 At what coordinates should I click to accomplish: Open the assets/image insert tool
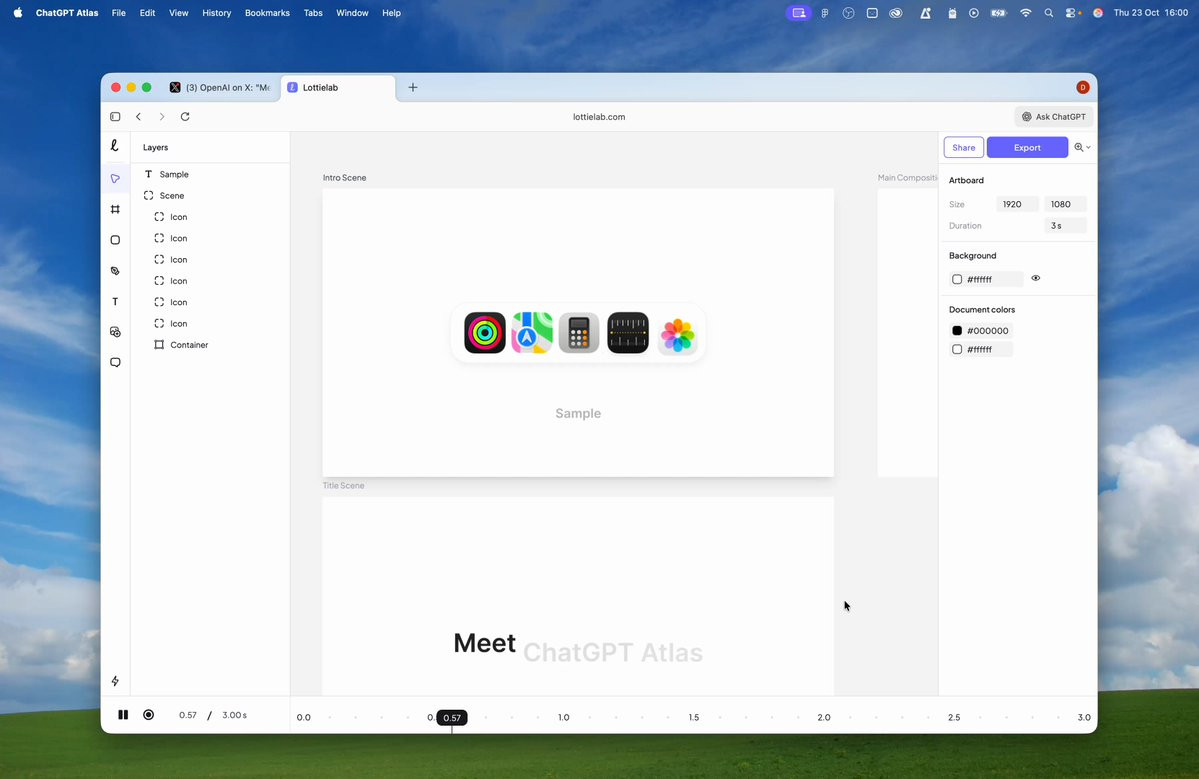click(115, 332)
